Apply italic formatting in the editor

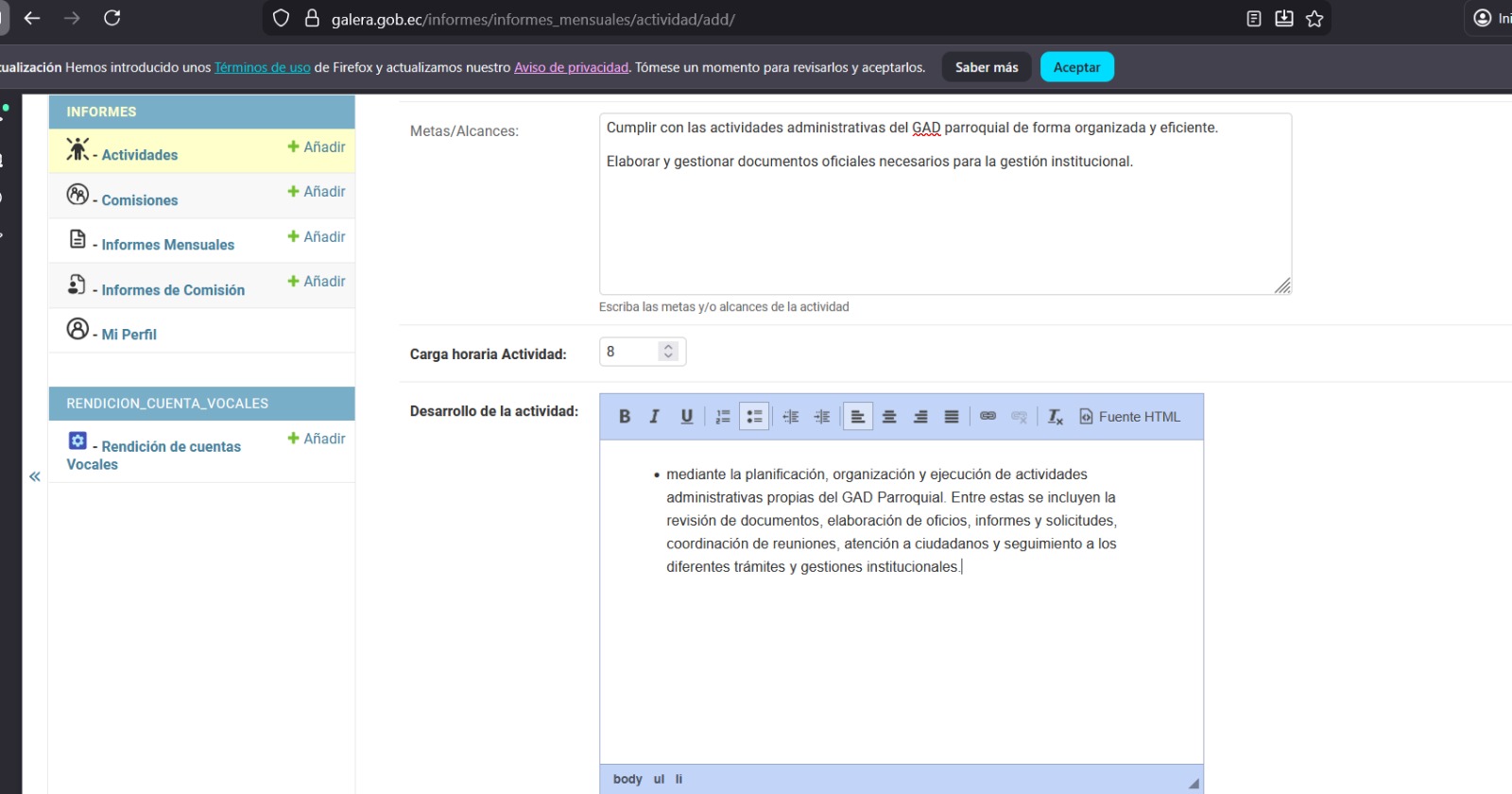tap(654, 417)
